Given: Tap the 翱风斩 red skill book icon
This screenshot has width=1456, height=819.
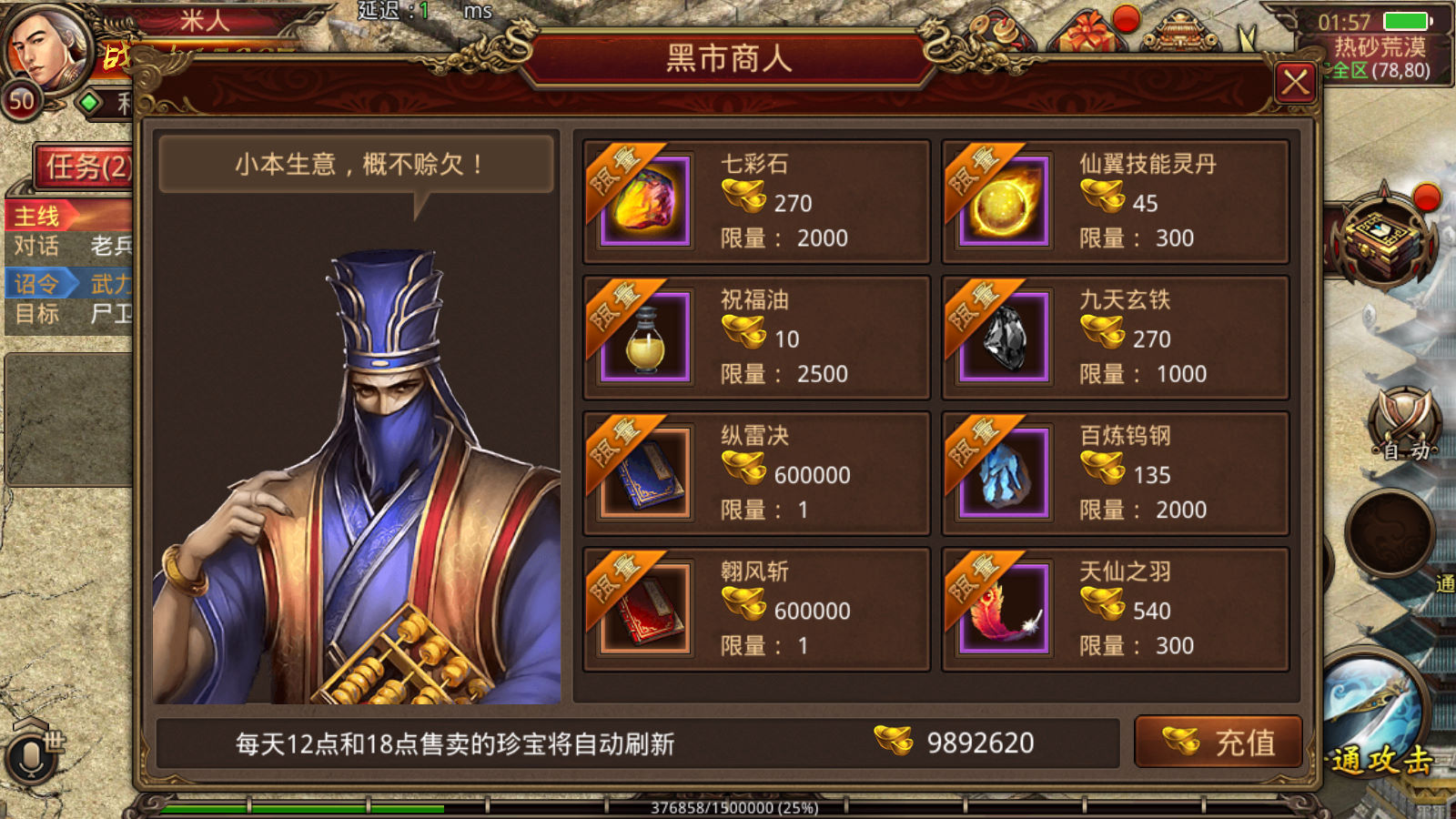Looking at the screenshot, I should (x=644, y=609).
